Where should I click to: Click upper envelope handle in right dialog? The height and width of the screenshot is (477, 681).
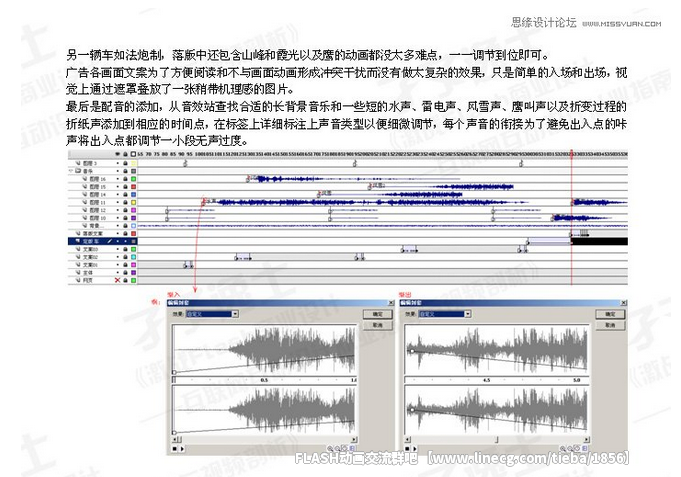(x=412, y=351)
